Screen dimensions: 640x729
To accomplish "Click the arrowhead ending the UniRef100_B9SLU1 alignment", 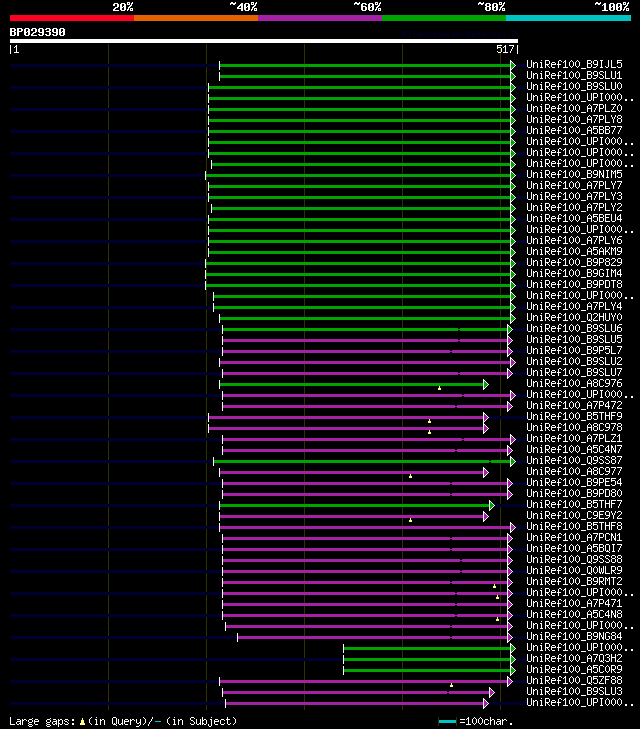I will pos(513,76).
